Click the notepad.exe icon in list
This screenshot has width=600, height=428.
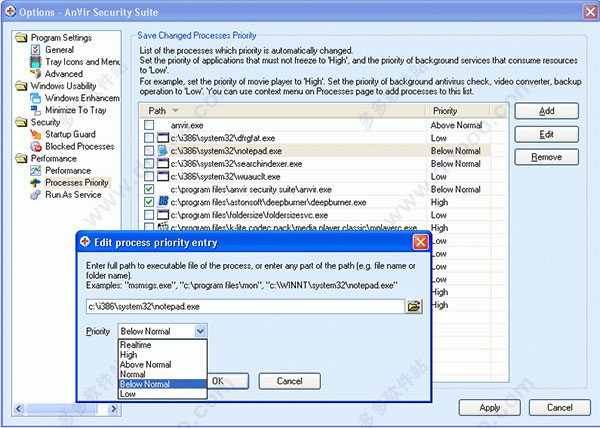pyautogui.click(x=163, y=151)
